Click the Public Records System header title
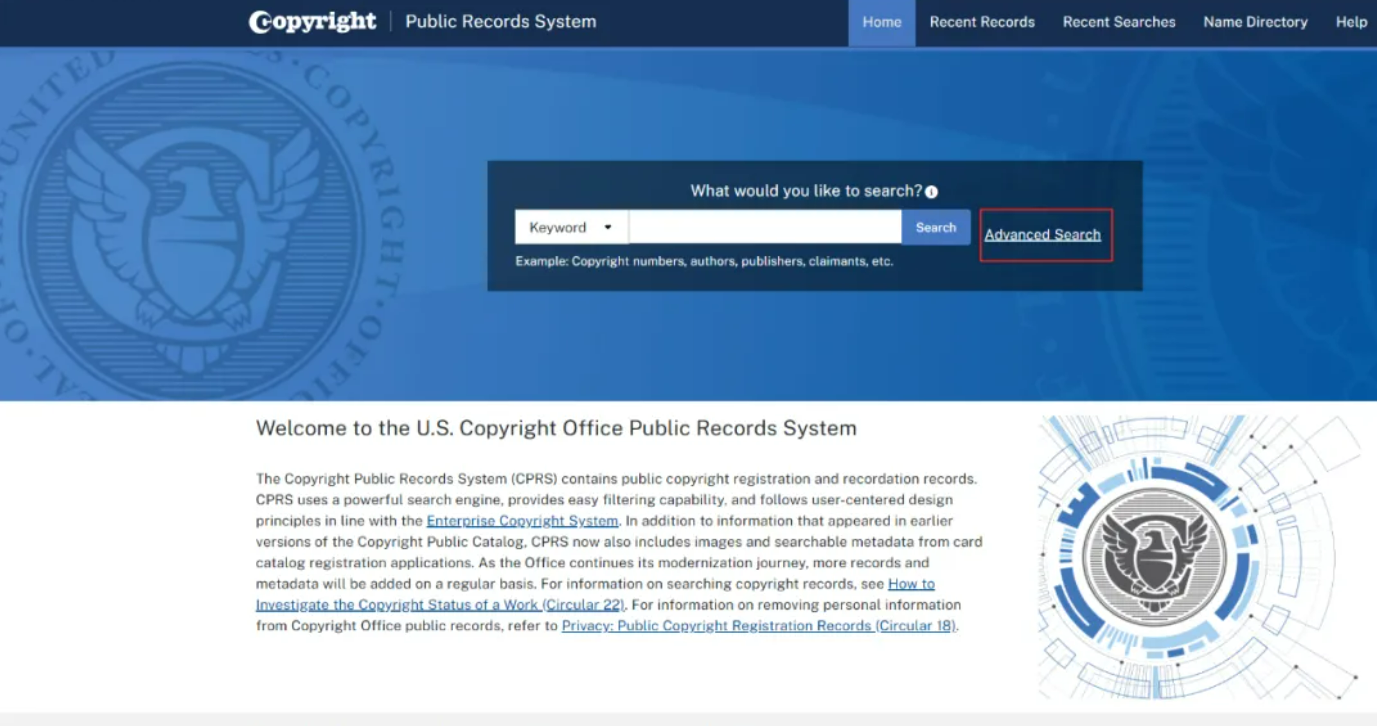Screen dimensions: 1377x726 [500, 22]
